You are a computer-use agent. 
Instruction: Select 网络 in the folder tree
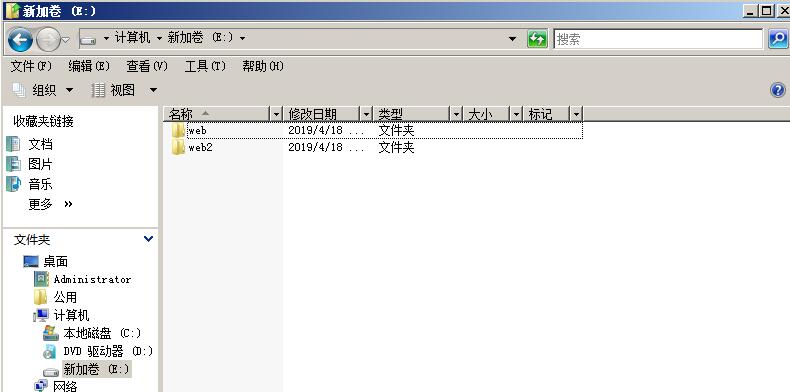[x=65, y=386]
